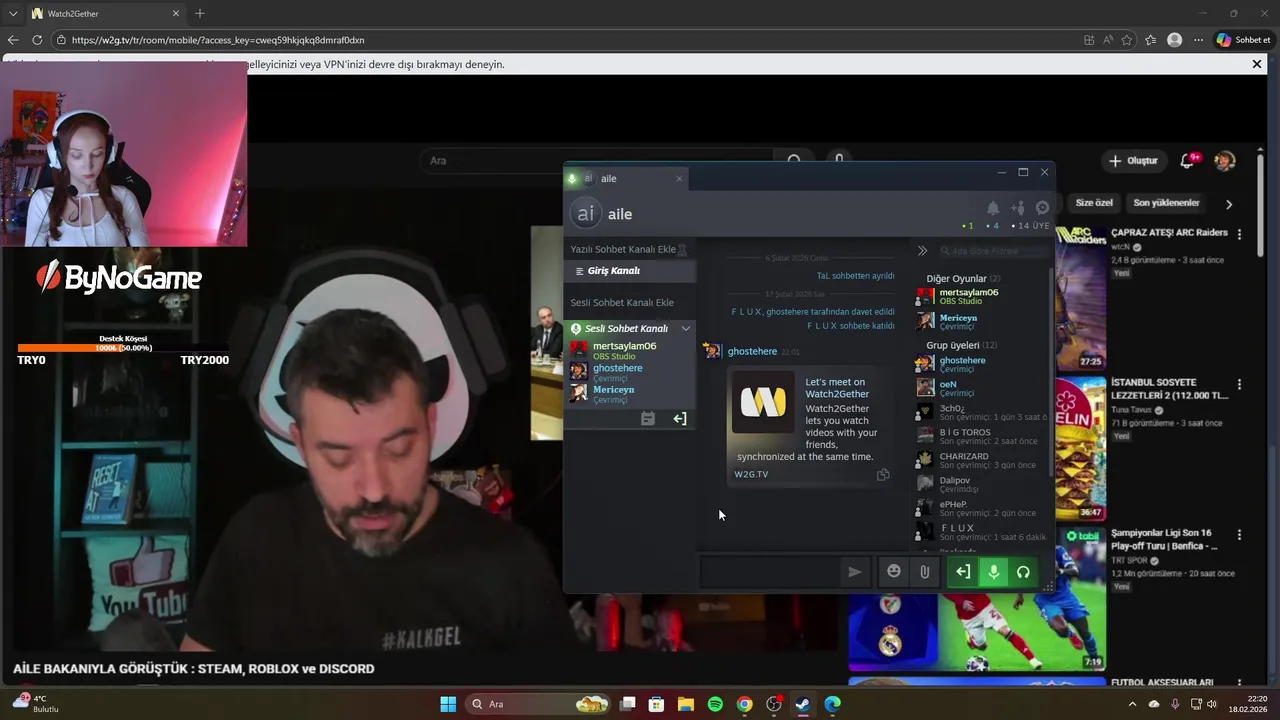The width and height of the screenshot is (1280, 720).
Task: Collapse the member list with double chevron
Action: [x=922, y=251]
